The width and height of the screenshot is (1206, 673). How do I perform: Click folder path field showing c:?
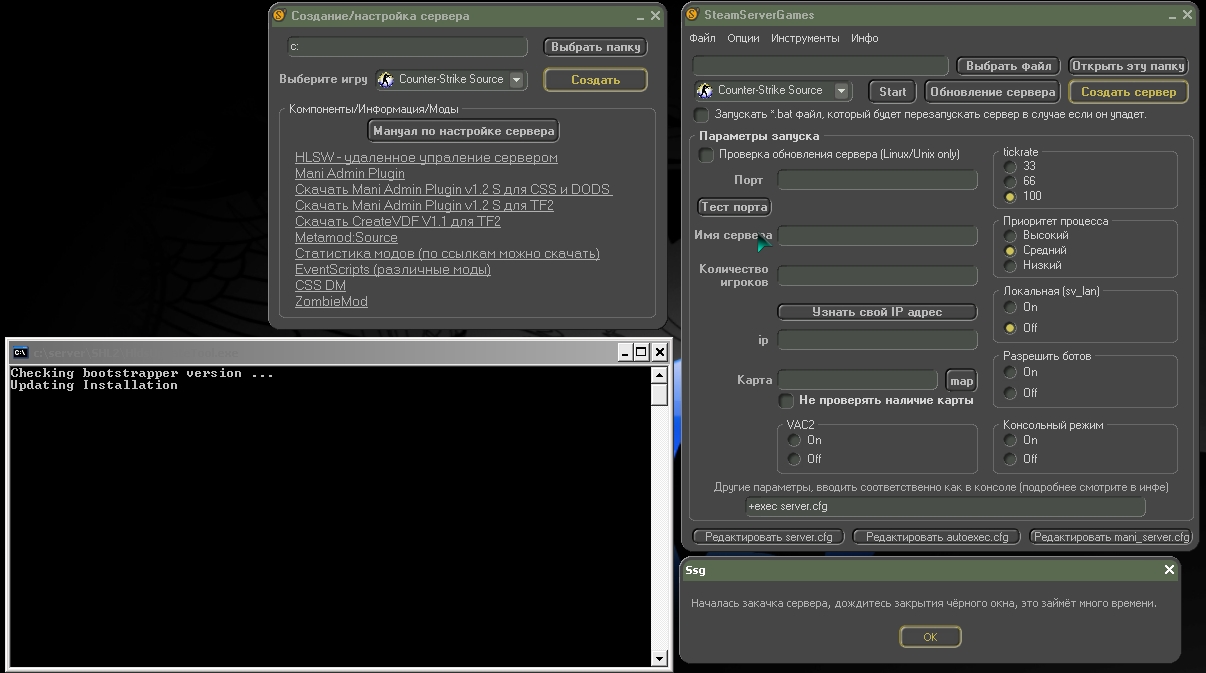click(x=407, y=47)
